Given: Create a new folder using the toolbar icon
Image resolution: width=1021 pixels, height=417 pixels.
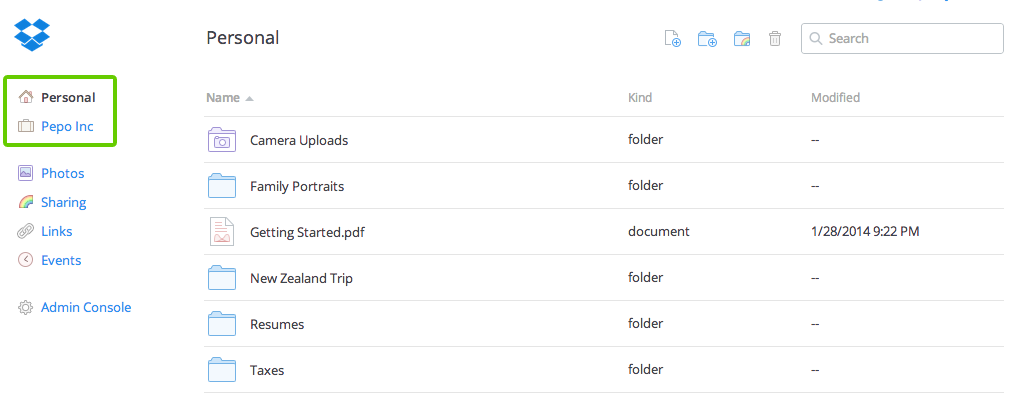Looking at the screenshot, I should pos(707,39).
